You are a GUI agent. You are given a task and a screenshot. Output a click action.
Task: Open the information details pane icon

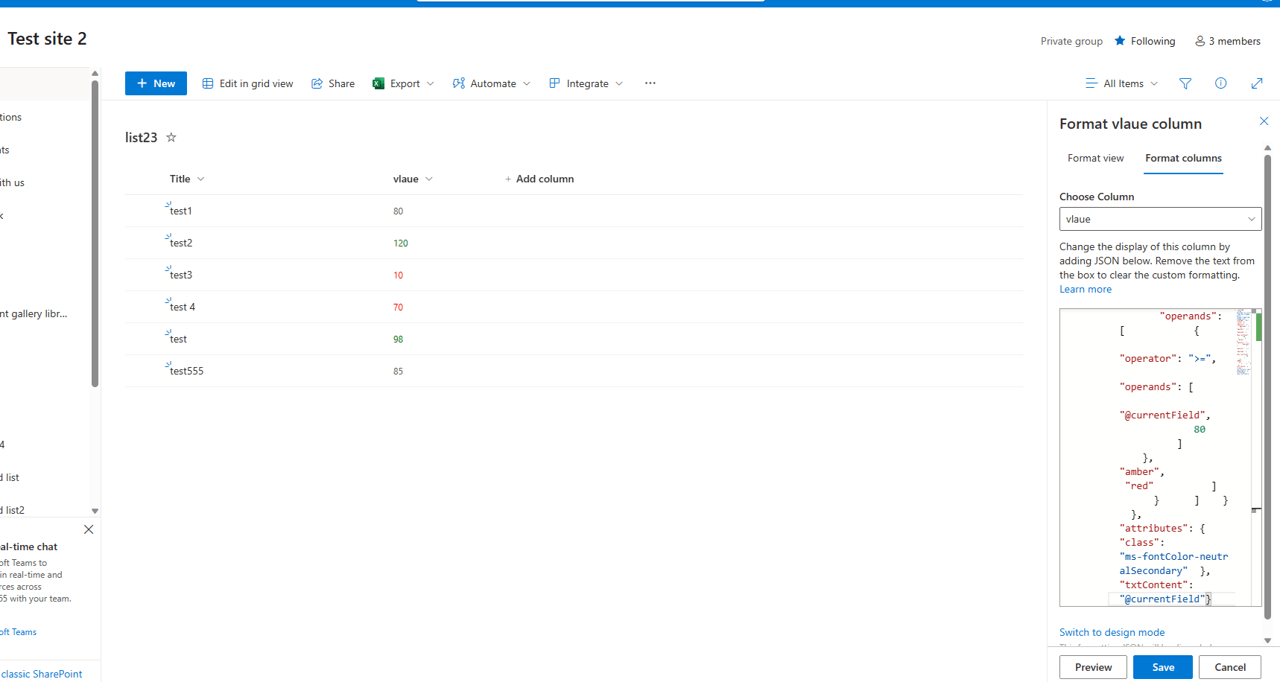1221,83
